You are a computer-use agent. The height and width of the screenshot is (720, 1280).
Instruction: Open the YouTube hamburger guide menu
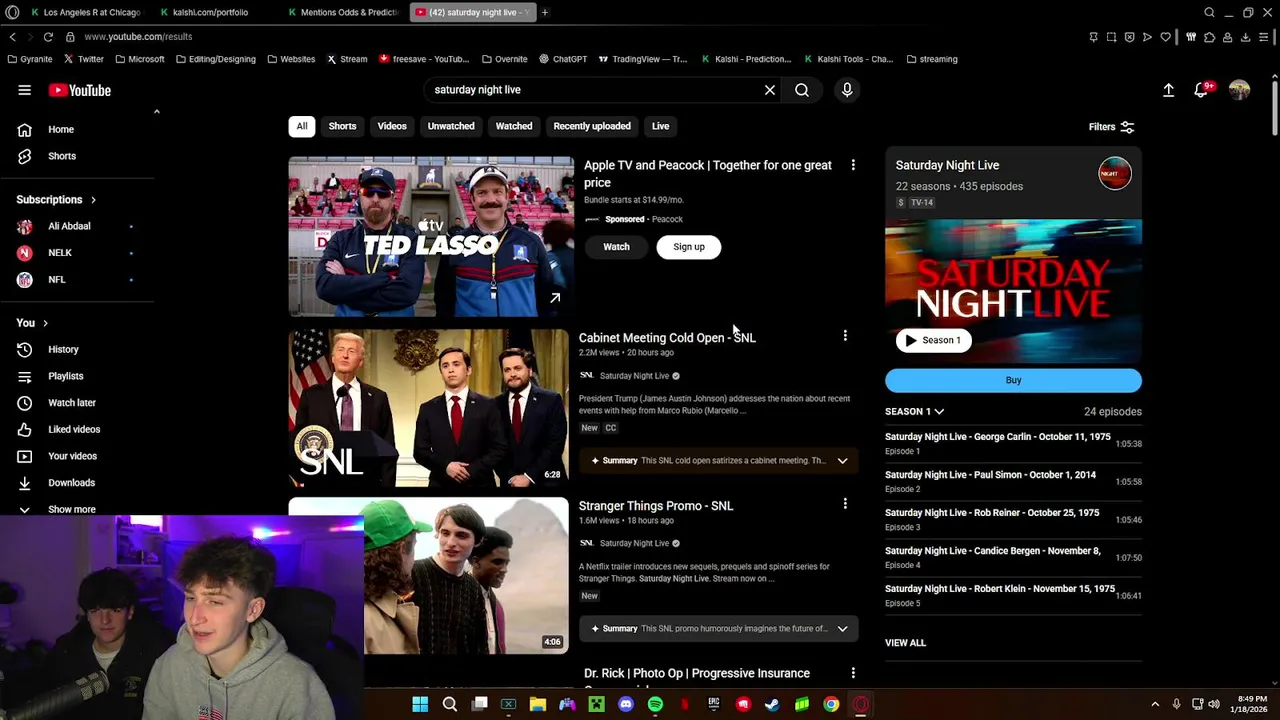[x=24, y=90]
